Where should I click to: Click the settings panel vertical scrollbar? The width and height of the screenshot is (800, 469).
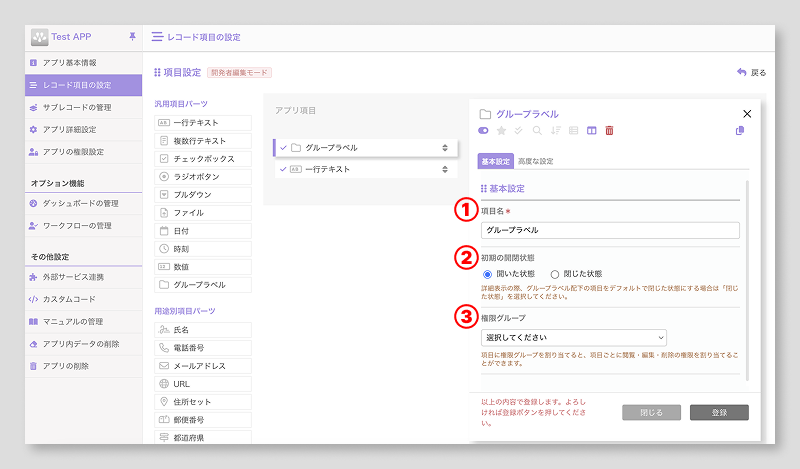[747, 281]
